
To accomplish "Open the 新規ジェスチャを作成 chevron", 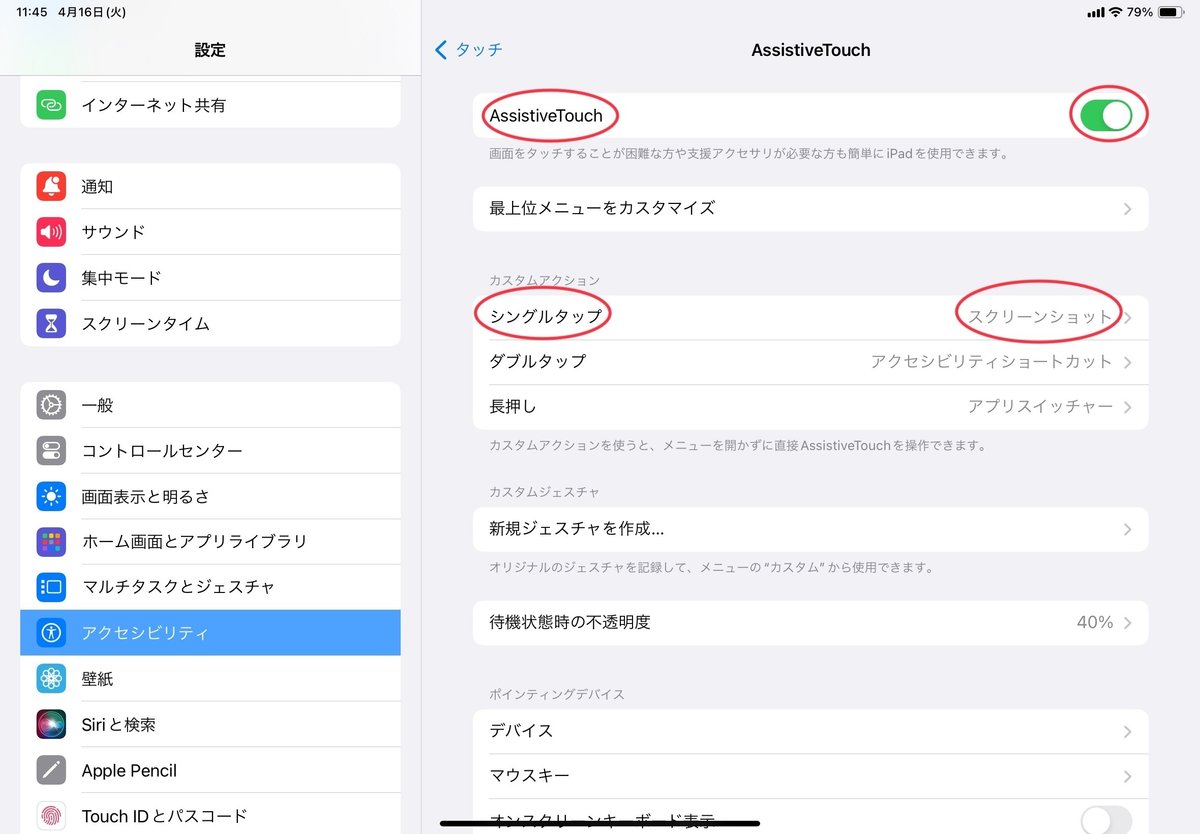I will click(x=1127, y=529).
